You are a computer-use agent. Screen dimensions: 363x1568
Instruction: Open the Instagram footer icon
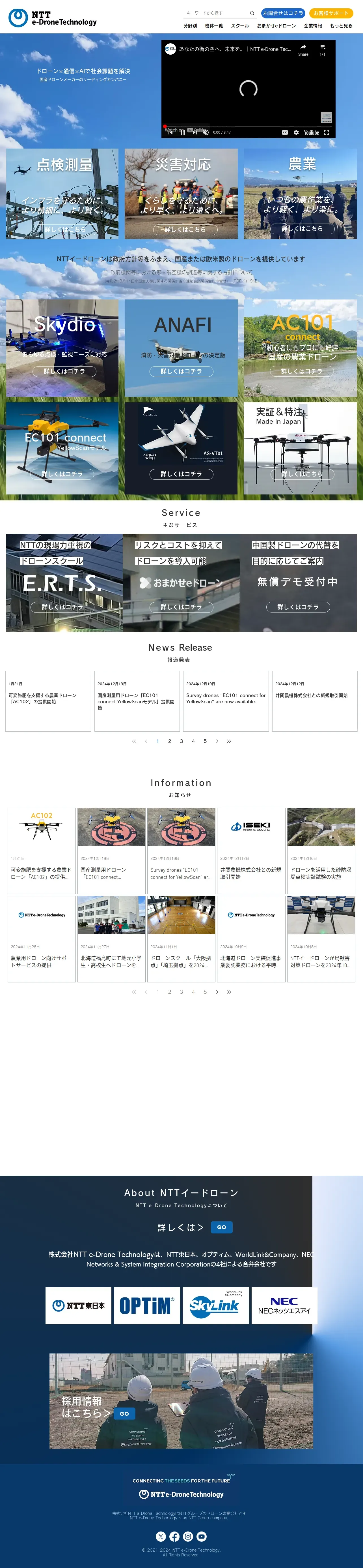(188, 1536)
